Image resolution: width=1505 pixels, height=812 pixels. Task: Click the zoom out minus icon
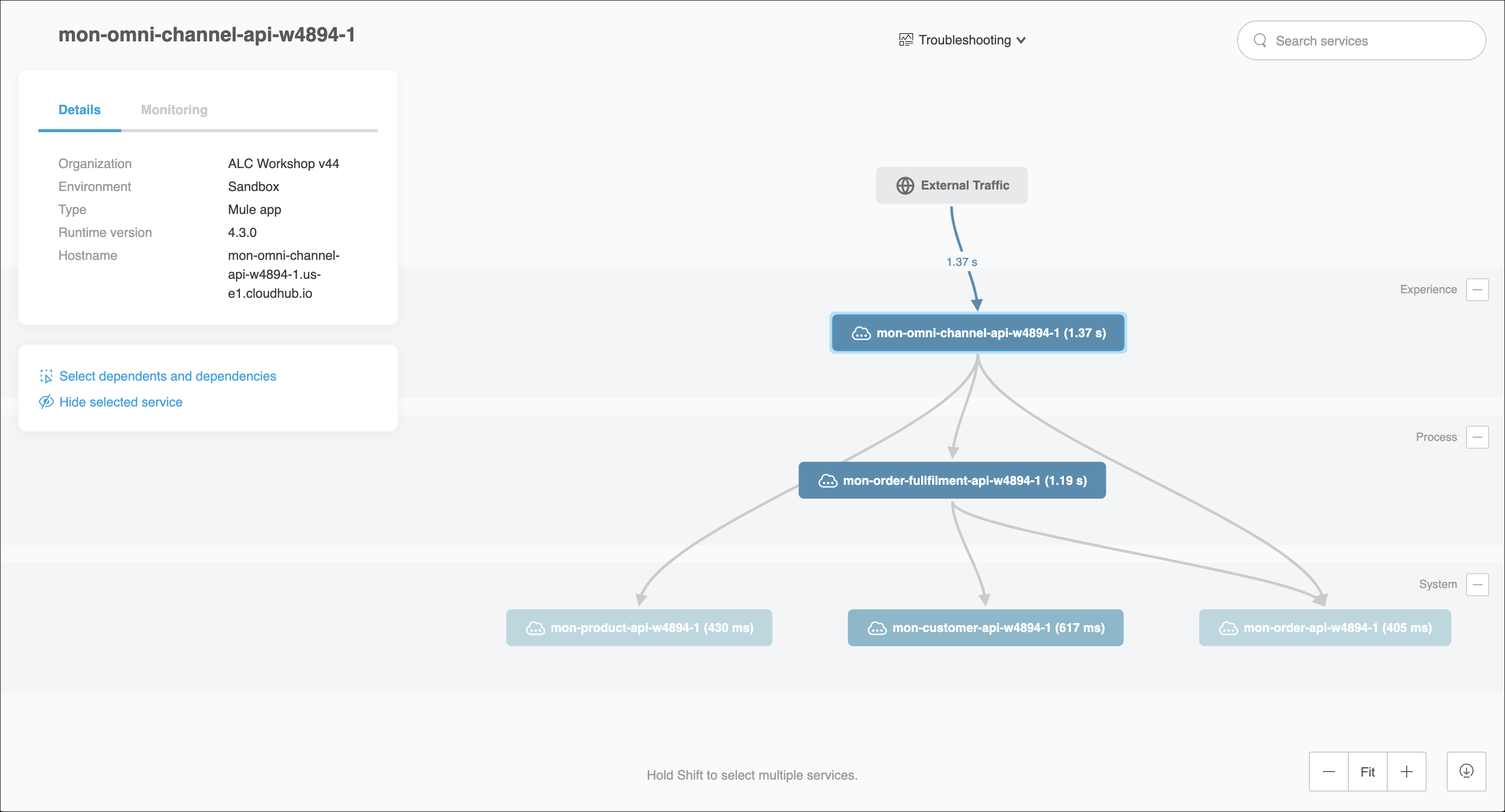pyautogui.click(x=1328, y=772)
